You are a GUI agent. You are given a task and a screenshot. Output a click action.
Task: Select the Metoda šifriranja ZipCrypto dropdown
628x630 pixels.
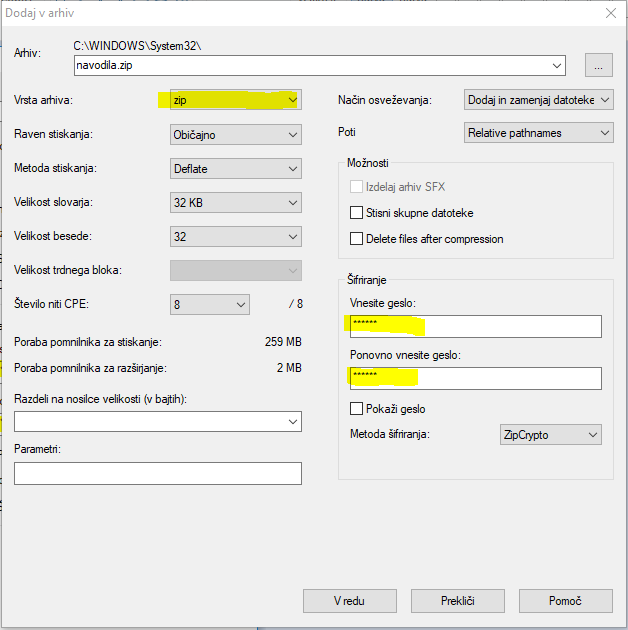(550, 435)
